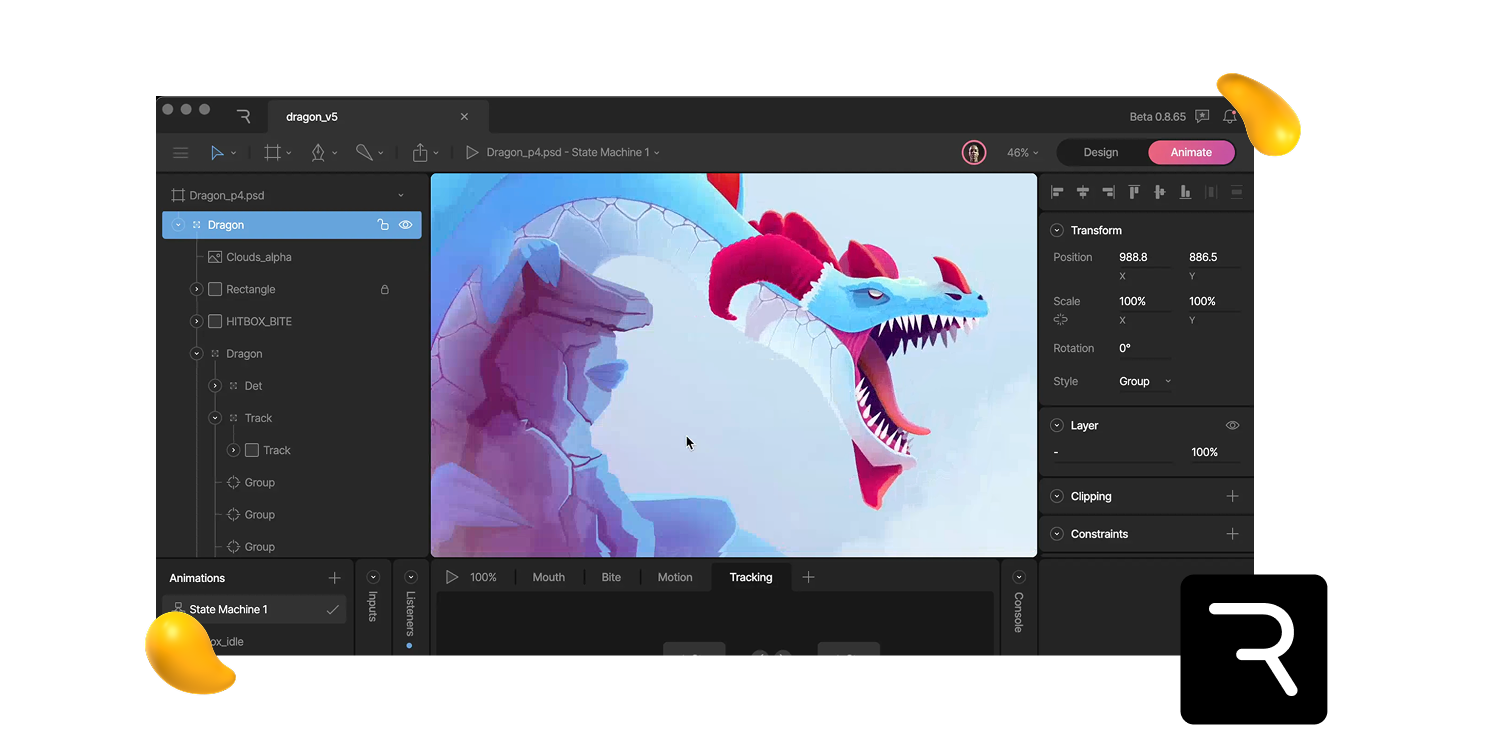Click the Layer opacity 100% value

pos(1204,452)
